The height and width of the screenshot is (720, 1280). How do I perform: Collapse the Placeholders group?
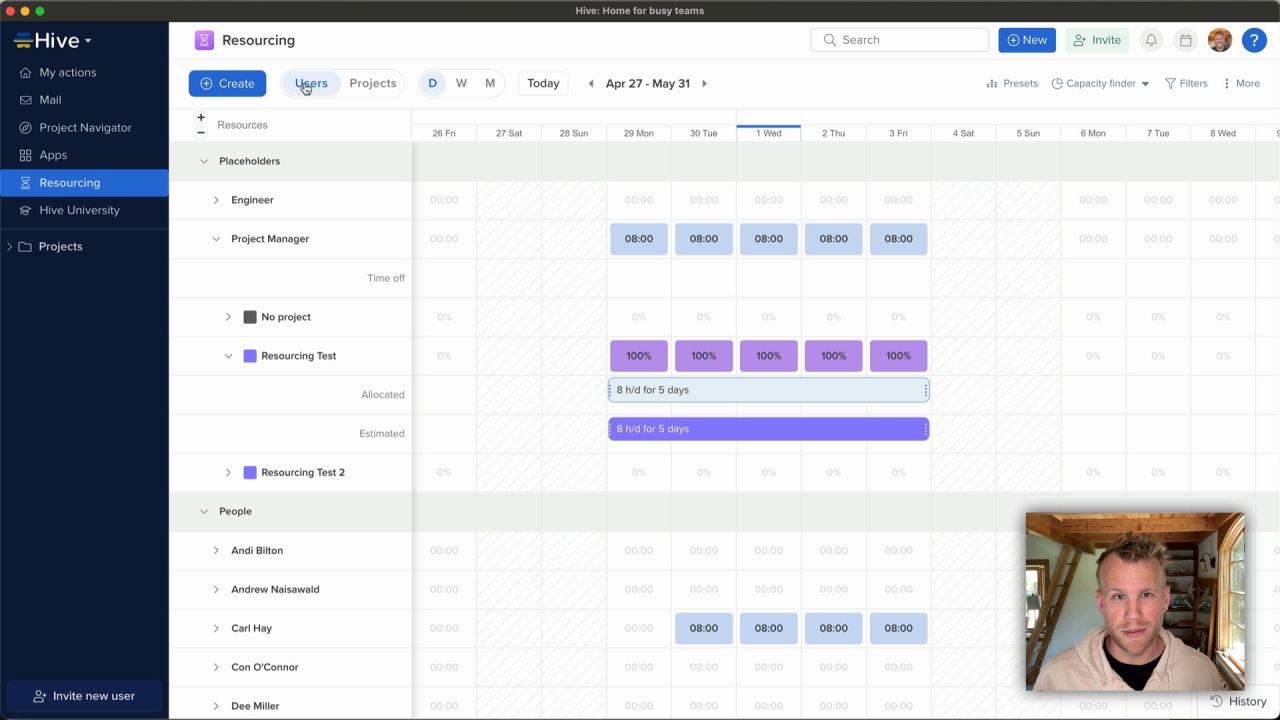204,161
